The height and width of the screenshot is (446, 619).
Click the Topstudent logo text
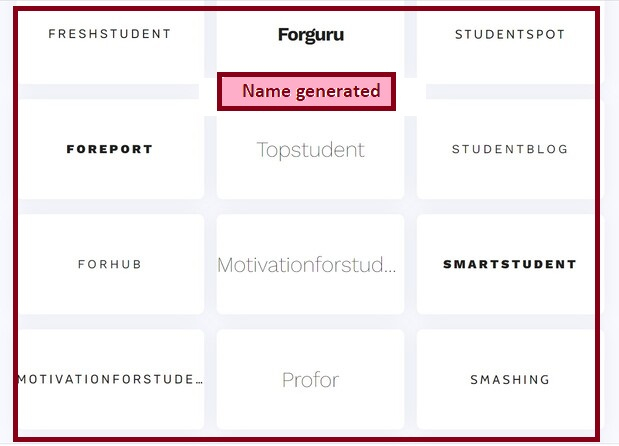click(x=310, y=150)
